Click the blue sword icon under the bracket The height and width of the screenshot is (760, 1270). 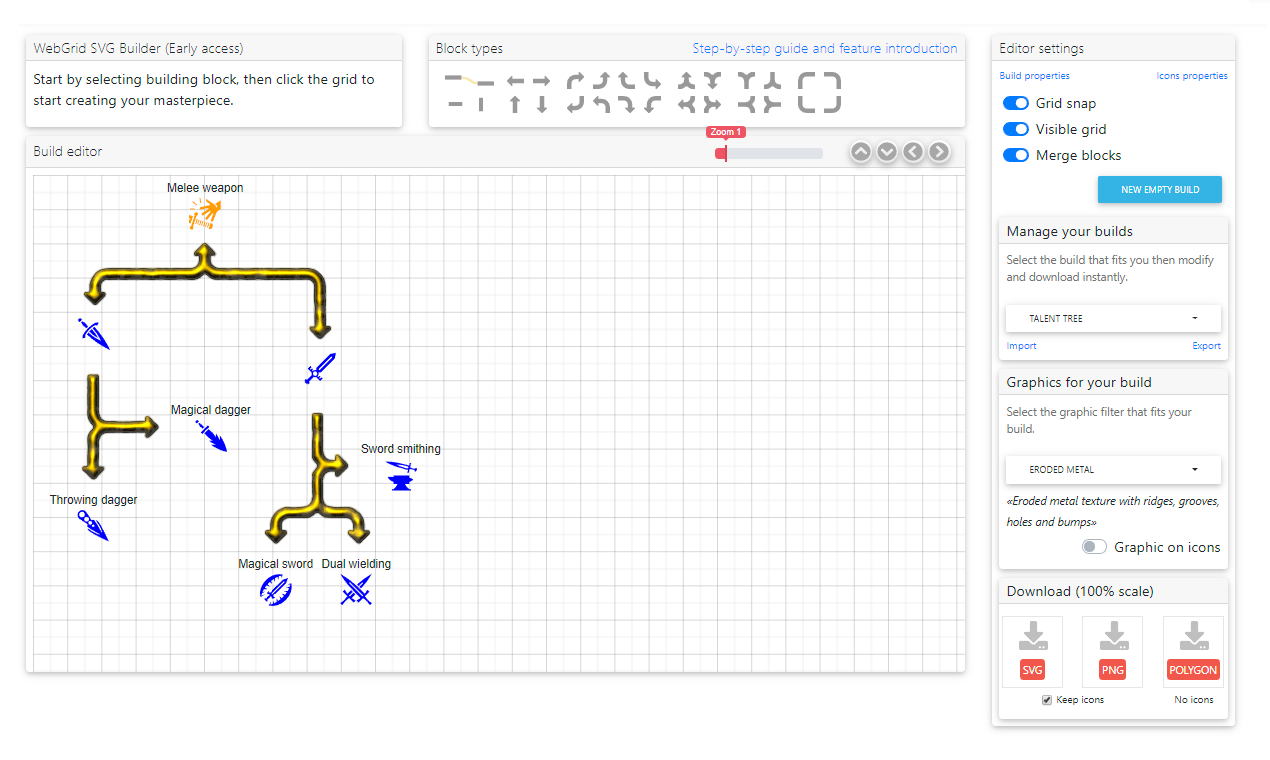tap(321, 368)
